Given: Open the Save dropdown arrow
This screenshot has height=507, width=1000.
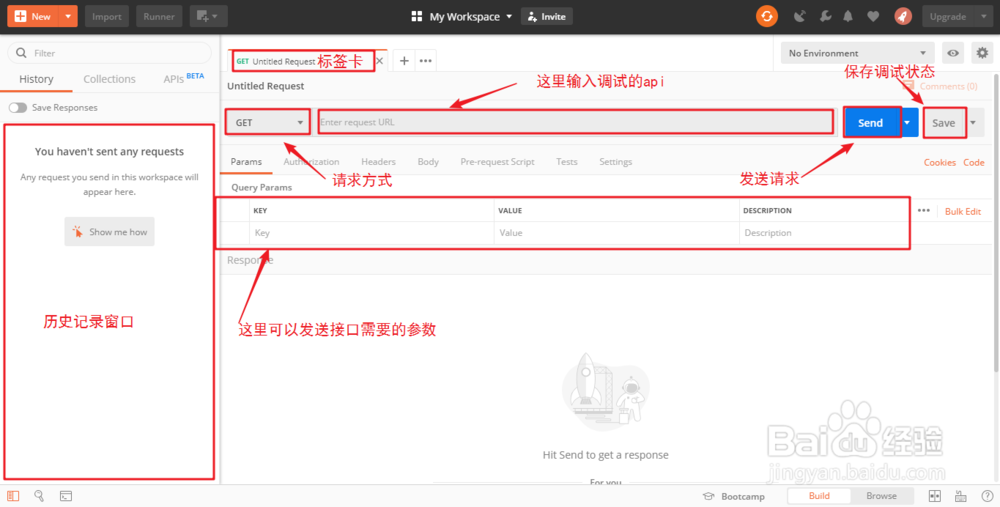Looking at the screenshot, I should 973,123.
